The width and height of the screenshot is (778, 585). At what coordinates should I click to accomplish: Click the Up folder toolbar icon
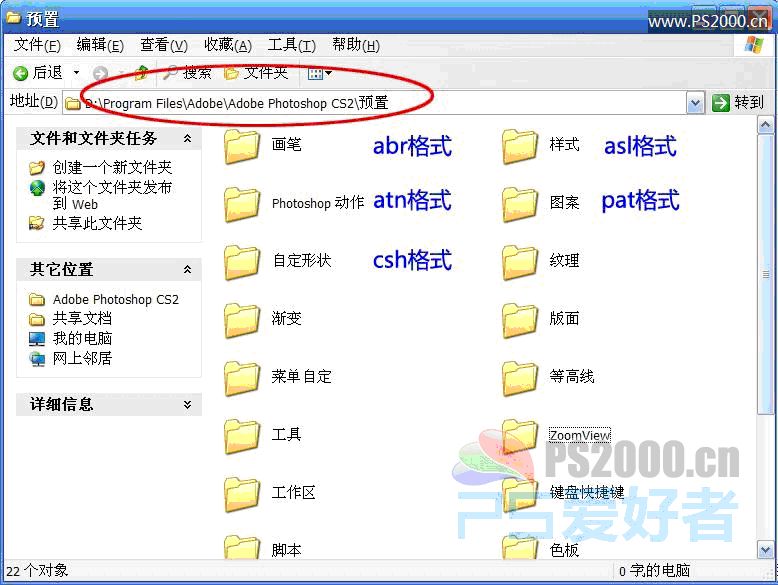141,73
